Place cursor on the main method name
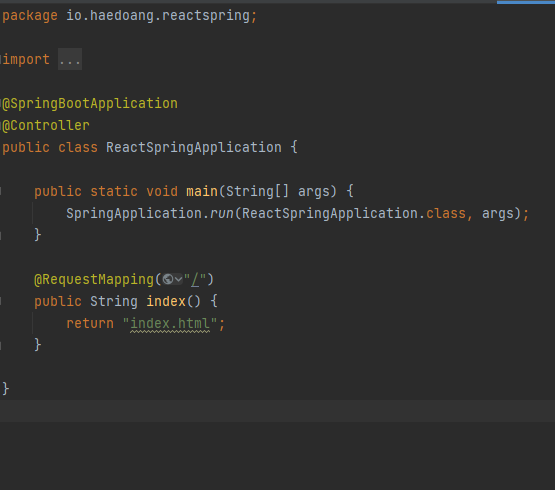Viewport: 555px width, 490px height. click(202, 192)
